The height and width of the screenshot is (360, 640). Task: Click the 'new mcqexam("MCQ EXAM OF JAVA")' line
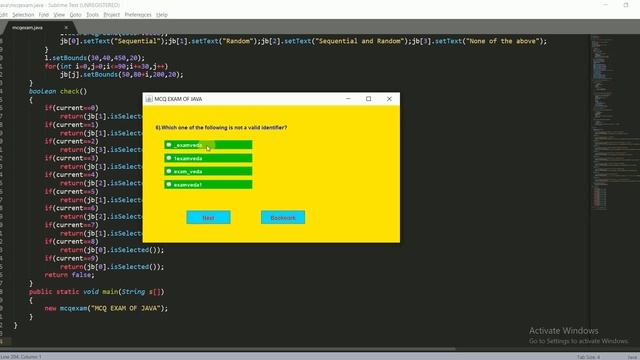coord(106,309)
